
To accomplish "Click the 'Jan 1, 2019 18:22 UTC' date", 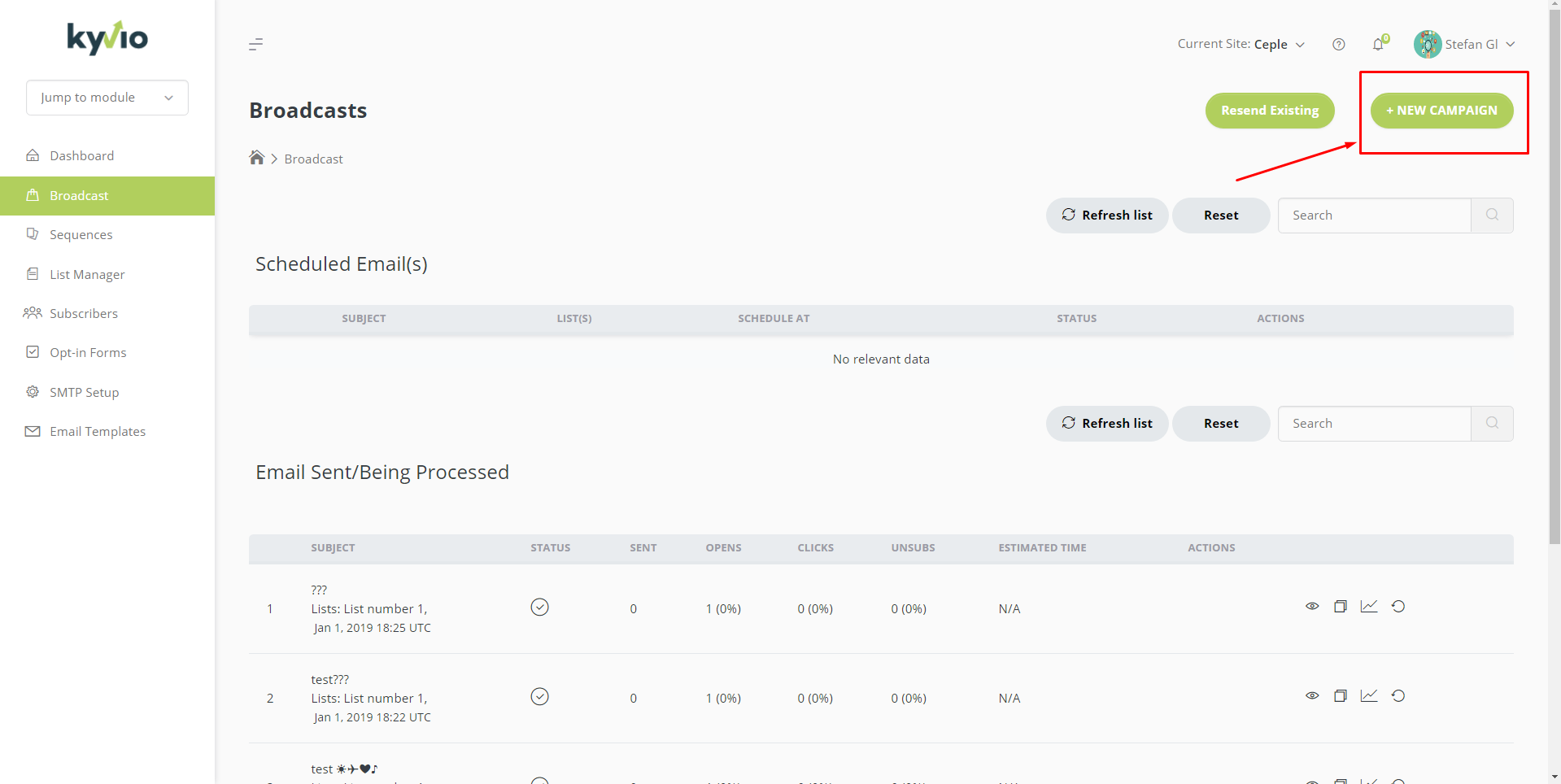I will (x=373, y=717).
